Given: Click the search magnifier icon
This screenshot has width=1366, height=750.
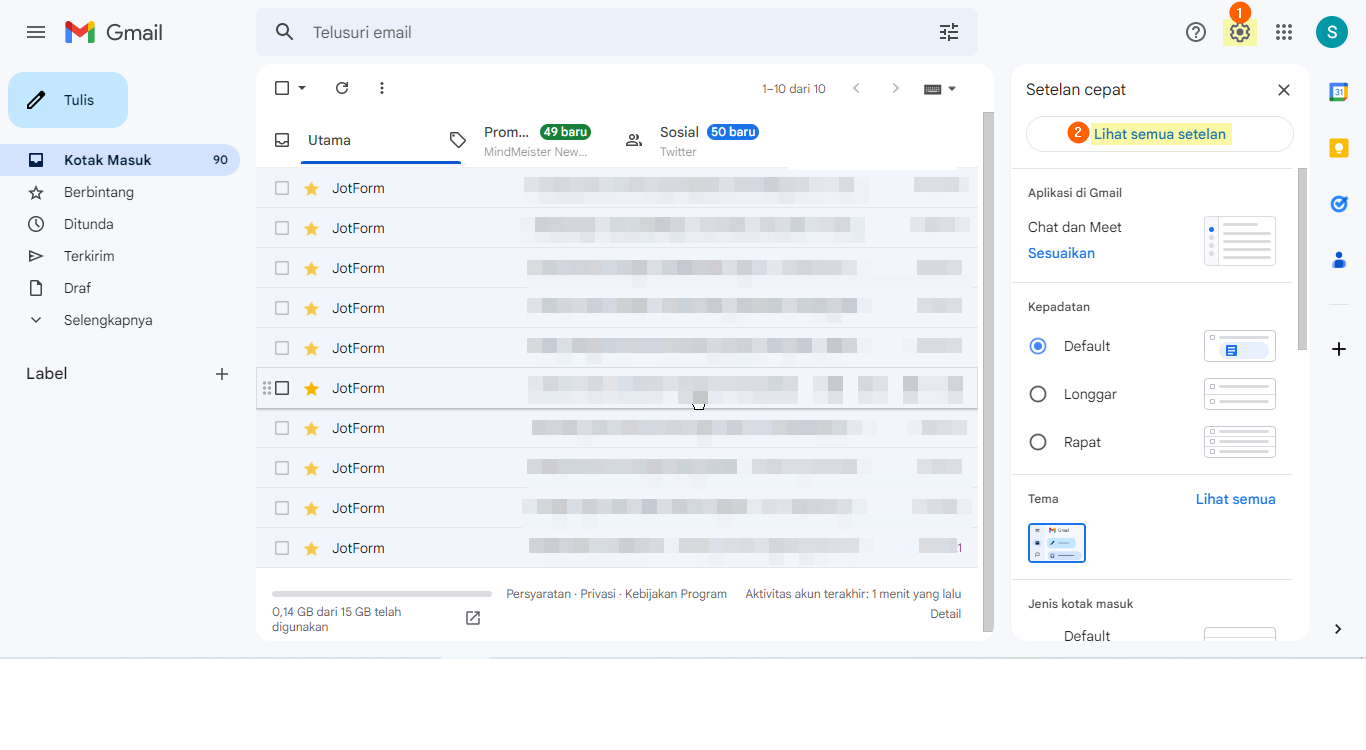Looking at the screenshot, I should [x=285, y=32].
